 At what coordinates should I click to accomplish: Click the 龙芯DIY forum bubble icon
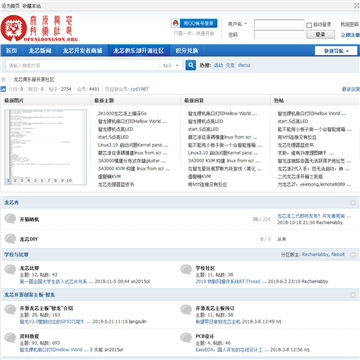pyautogui.click(x=10, y=239)
